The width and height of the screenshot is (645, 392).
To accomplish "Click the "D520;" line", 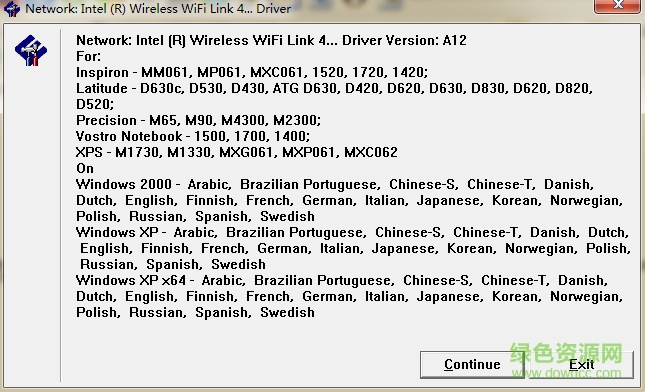I will click(95, 104).
